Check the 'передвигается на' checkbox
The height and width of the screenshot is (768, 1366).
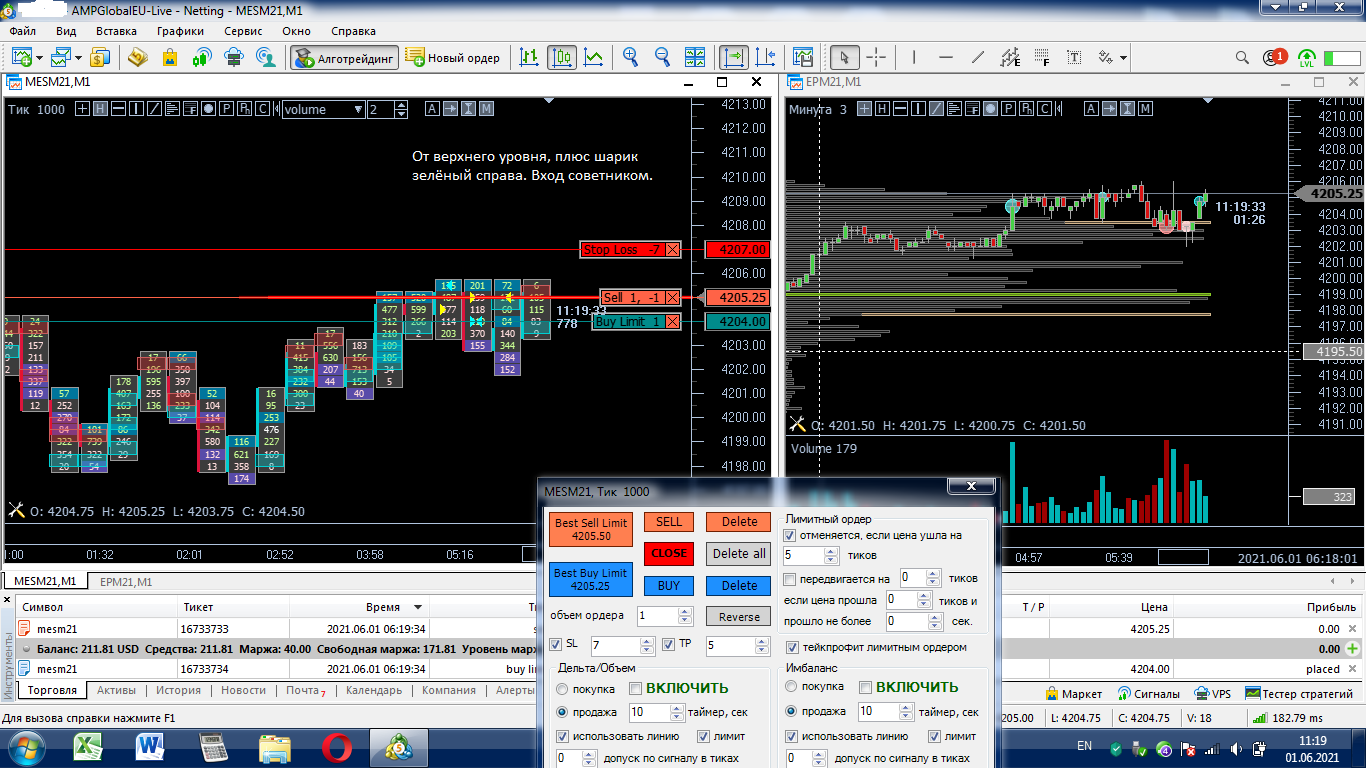(x=790, y=579)
